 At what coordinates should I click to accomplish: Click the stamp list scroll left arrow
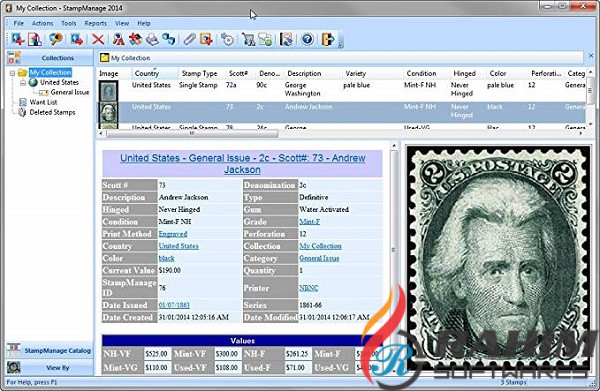pyautogui.click(x=101, y=134)
